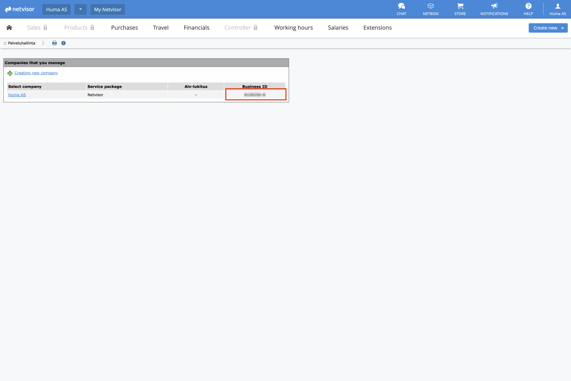The width and height of the screenshot is (571, 381).
Task: Click the green plus icon for new company
Action: 10,73
